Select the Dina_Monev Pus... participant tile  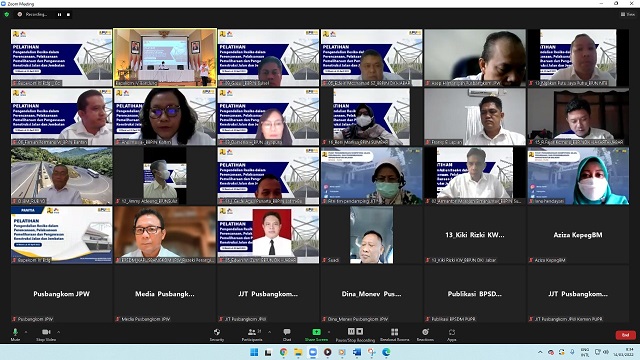point(371,294)
